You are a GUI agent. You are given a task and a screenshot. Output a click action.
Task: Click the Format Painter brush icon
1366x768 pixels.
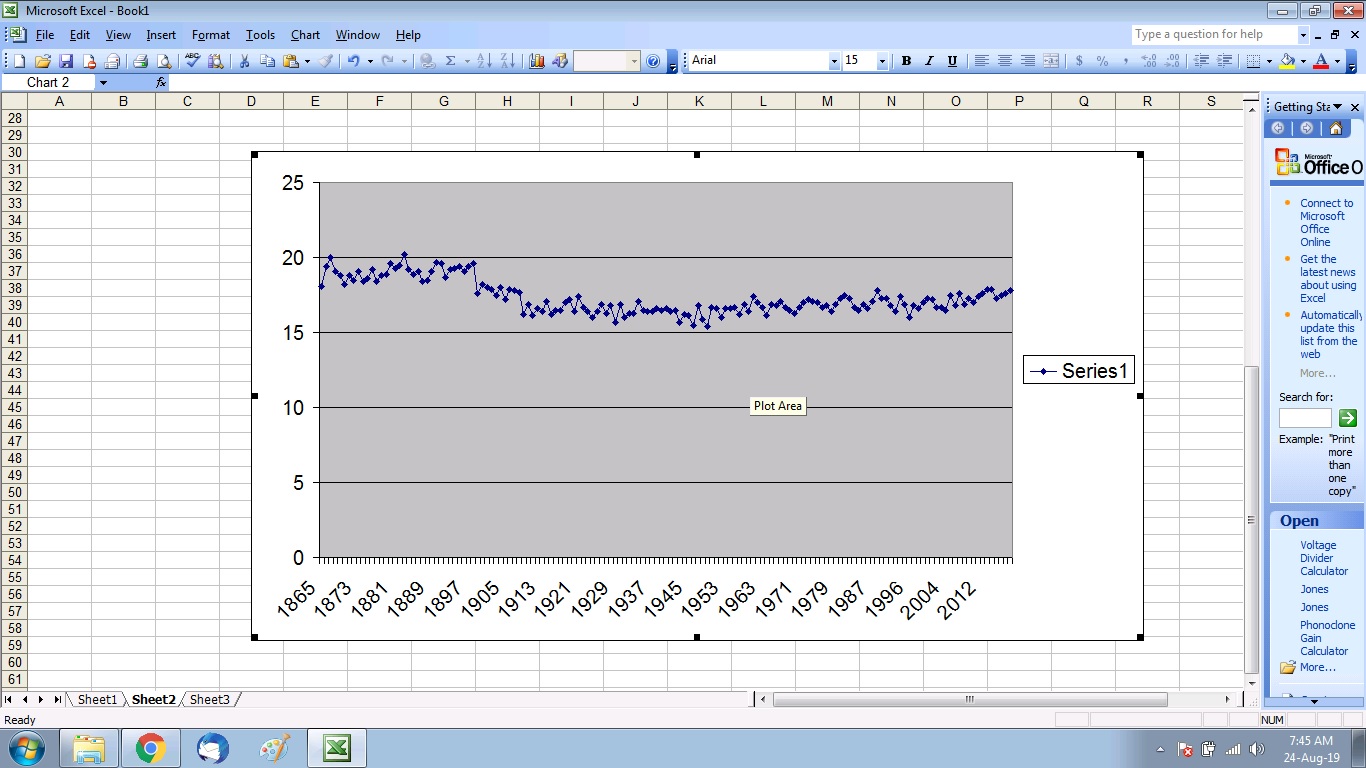pyautogui.click(x=326, y=61)
